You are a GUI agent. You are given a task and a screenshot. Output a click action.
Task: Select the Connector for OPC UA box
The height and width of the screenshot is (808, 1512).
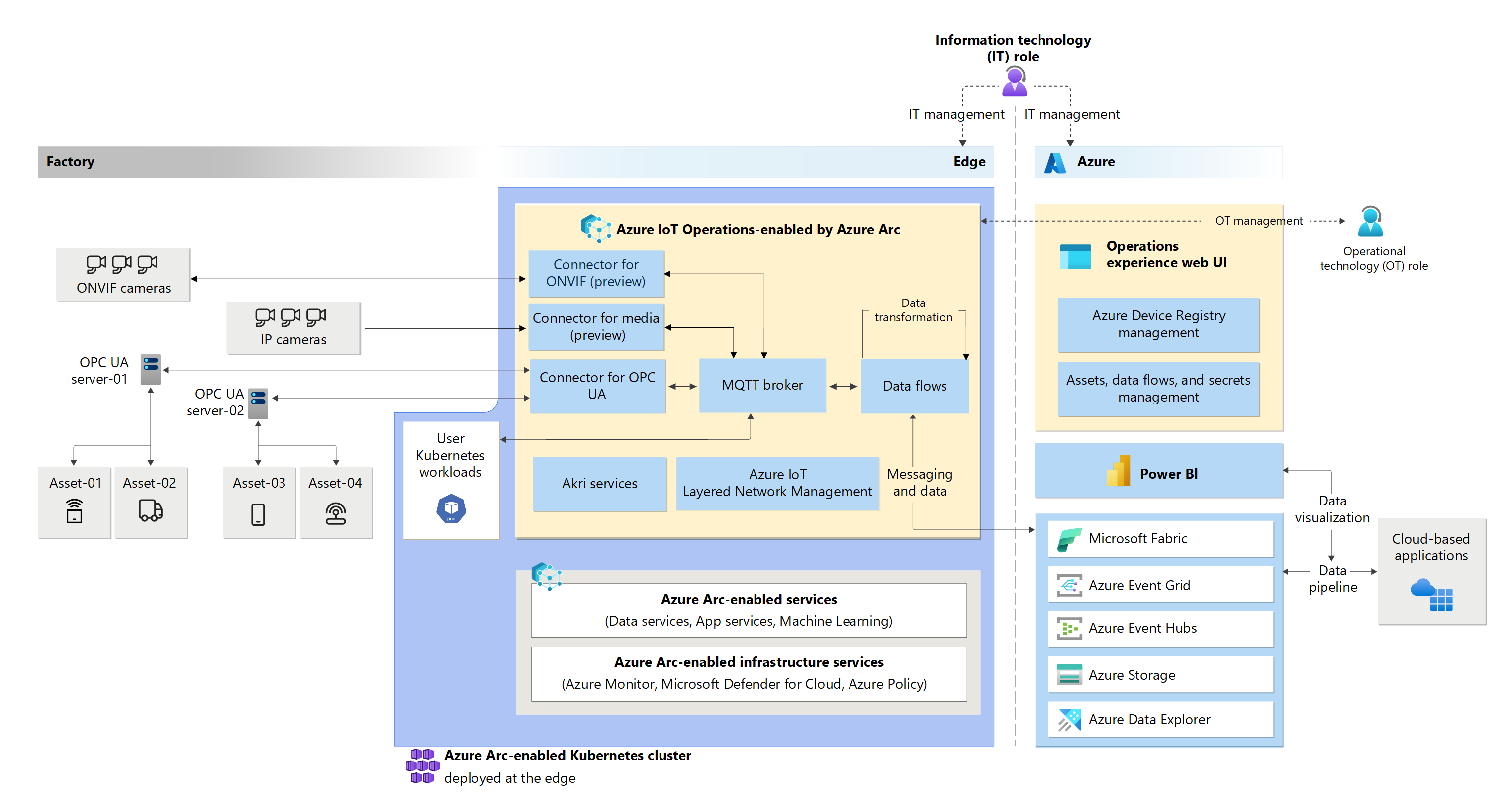(597, 387)
